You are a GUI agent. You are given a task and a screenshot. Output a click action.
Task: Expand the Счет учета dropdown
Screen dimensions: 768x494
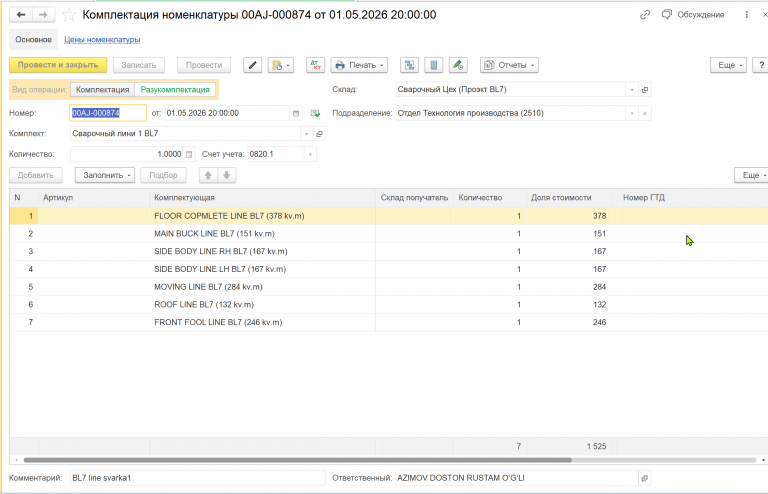pos(310,154)
